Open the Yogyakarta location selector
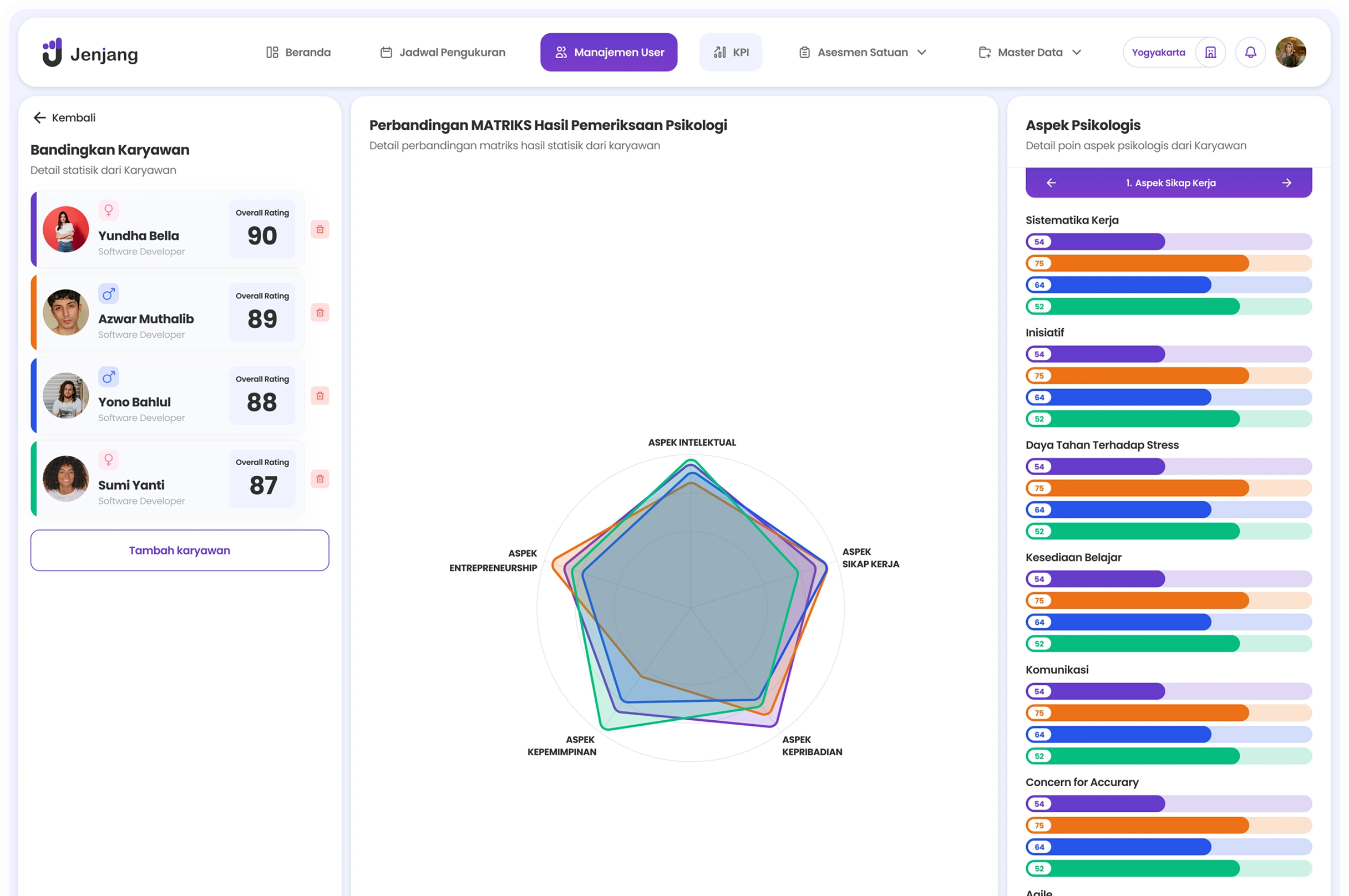This screenshot has height=896, width=1349. [1158, 53]
